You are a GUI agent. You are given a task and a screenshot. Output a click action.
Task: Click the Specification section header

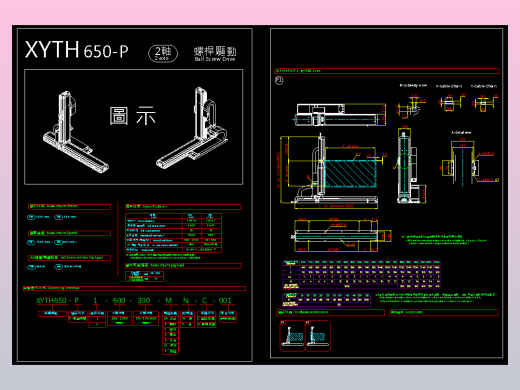[183, 207]
